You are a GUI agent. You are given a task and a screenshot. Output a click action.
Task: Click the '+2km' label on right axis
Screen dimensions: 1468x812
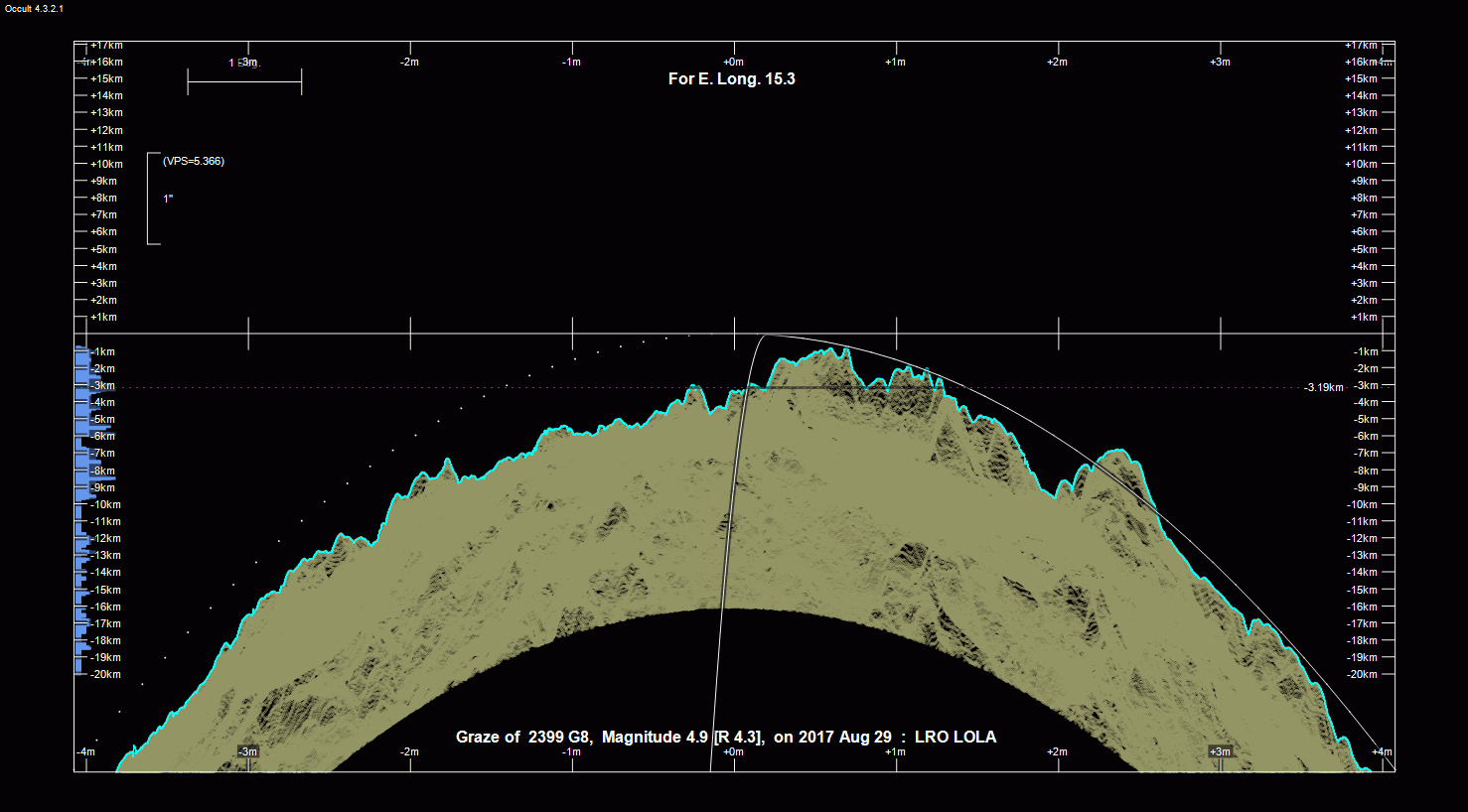[1364, 300]
